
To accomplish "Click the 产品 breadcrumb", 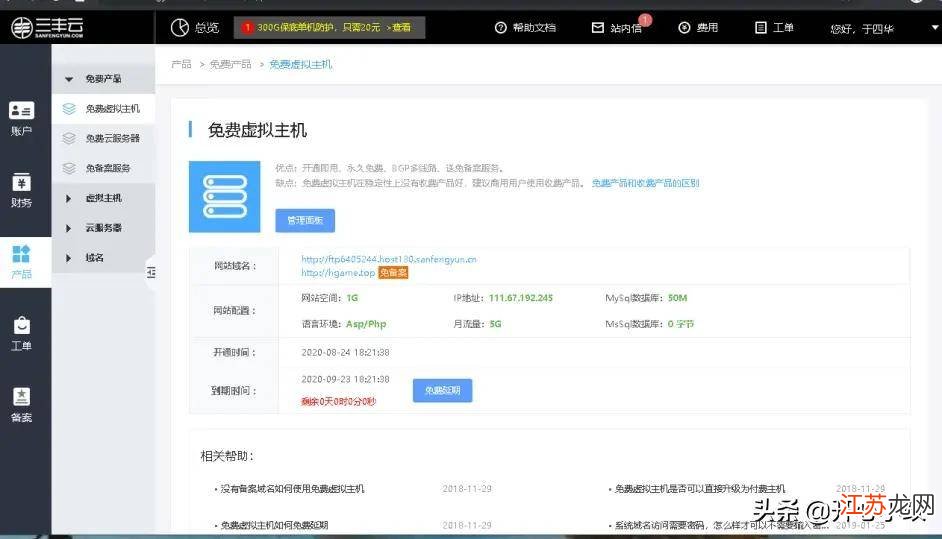I will pos(181,64).
